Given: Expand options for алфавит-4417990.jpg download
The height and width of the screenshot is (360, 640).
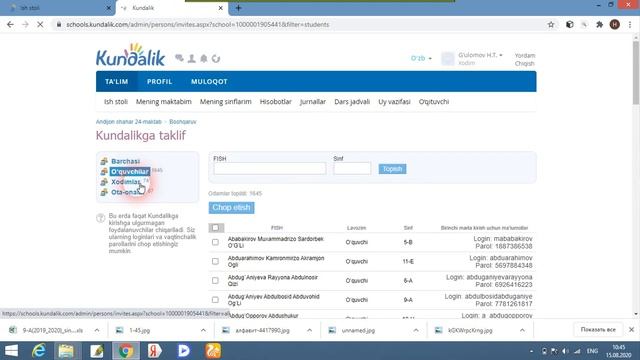Looking at the screenshot, I should pos(309,330).
